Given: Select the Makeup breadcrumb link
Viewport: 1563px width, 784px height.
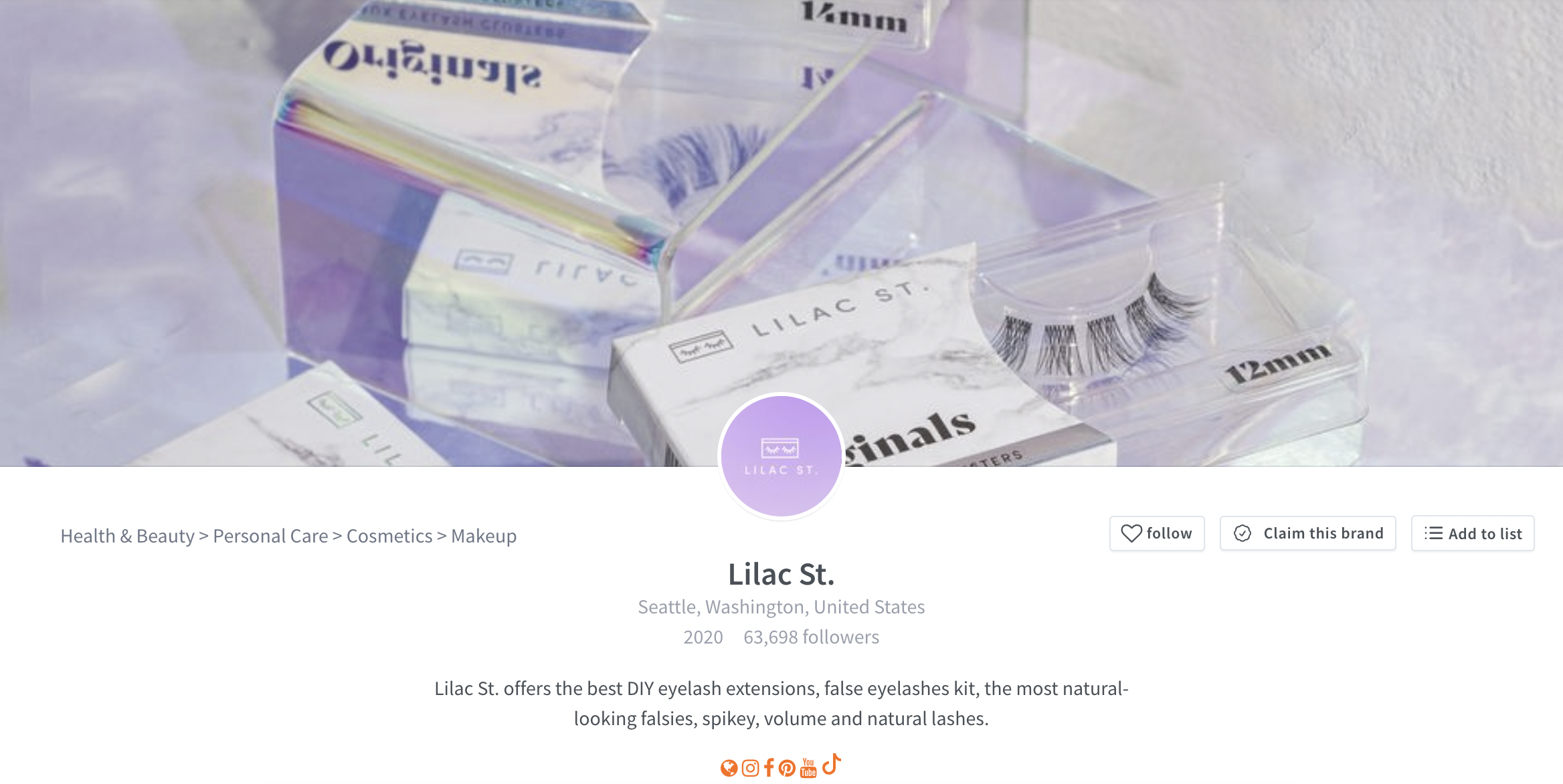Looking at the screenshot, I should (484, 536).
